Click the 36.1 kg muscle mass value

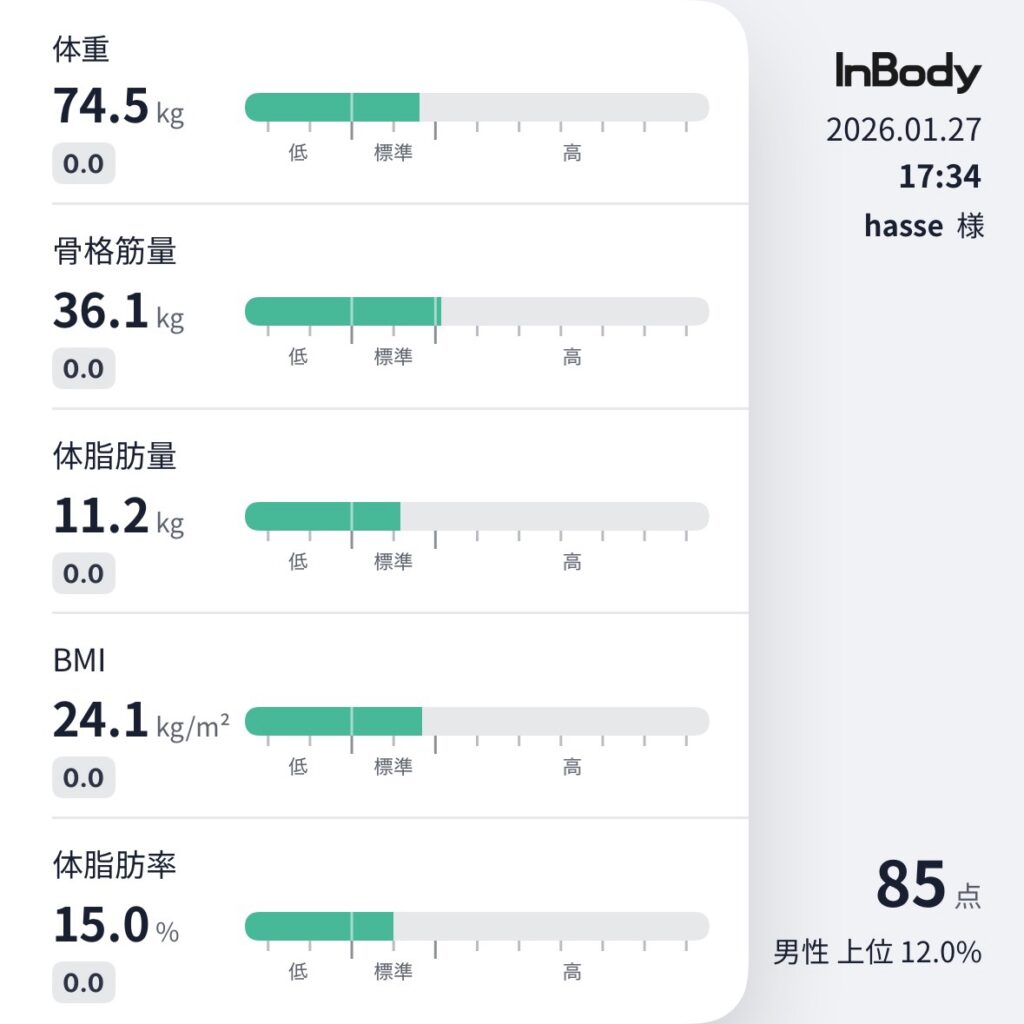point(117,312)
